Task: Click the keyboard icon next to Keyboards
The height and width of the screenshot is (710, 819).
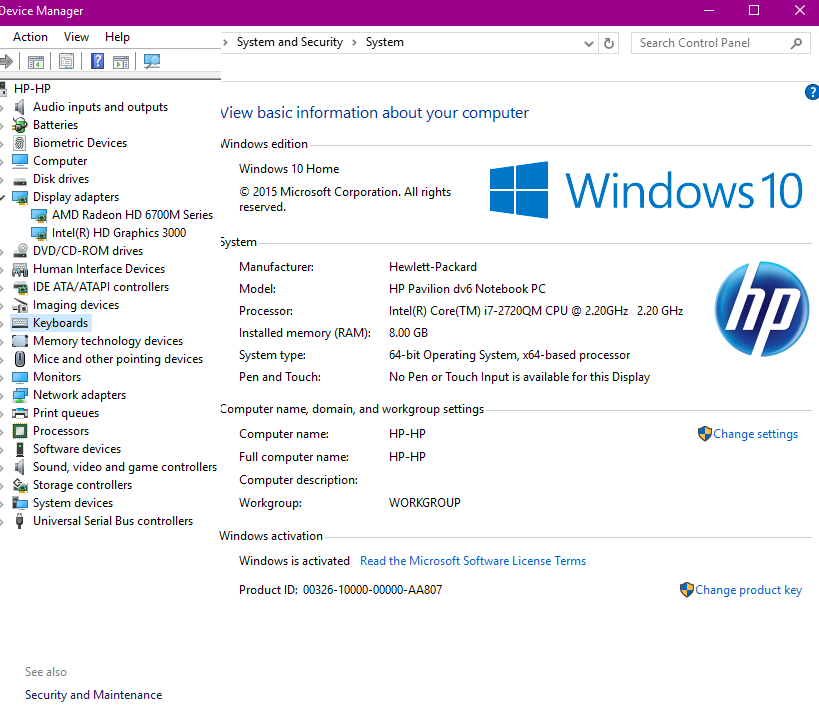Action: click(20, 323)
